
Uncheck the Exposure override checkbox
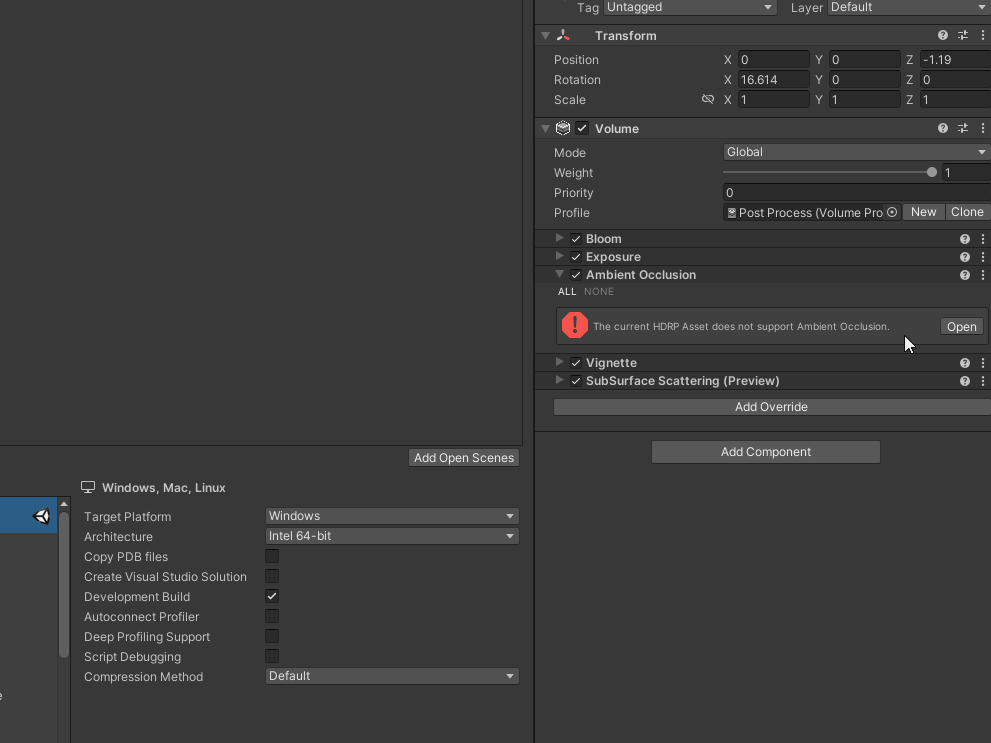[x=575, y=257]
